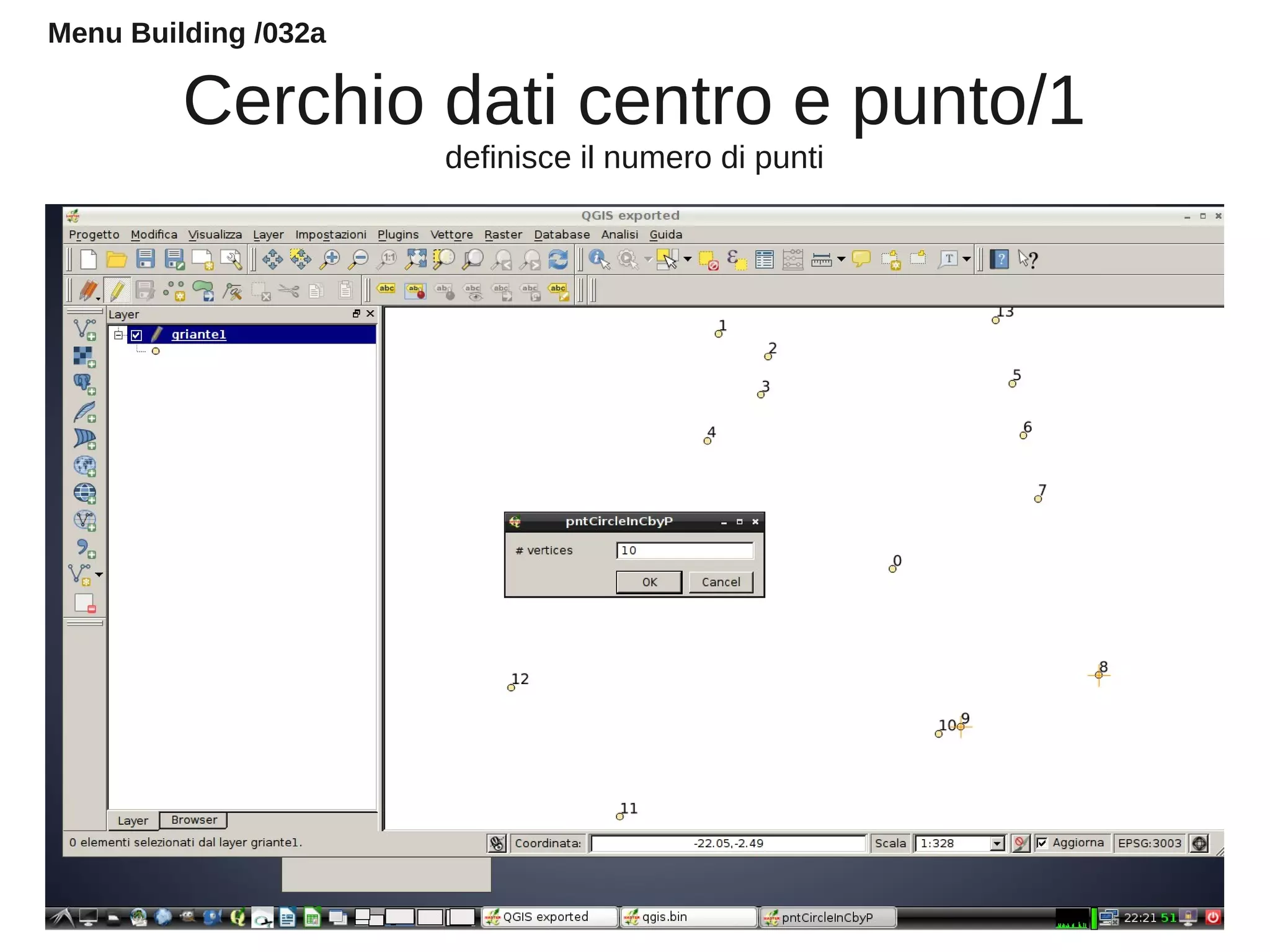Select the Pan Map hand tool

(272, 259)
